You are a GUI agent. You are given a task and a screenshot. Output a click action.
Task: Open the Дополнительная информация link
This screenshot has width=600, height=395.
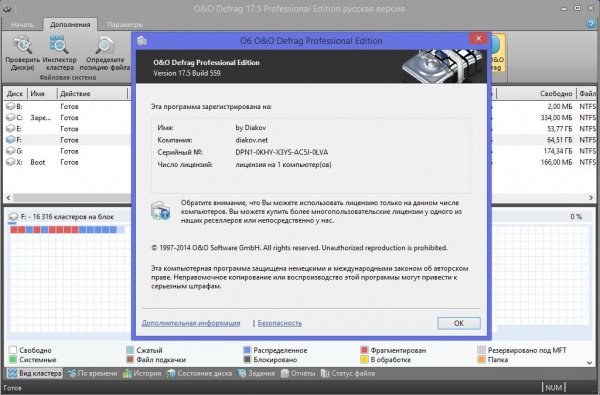(x=191, y=323)
